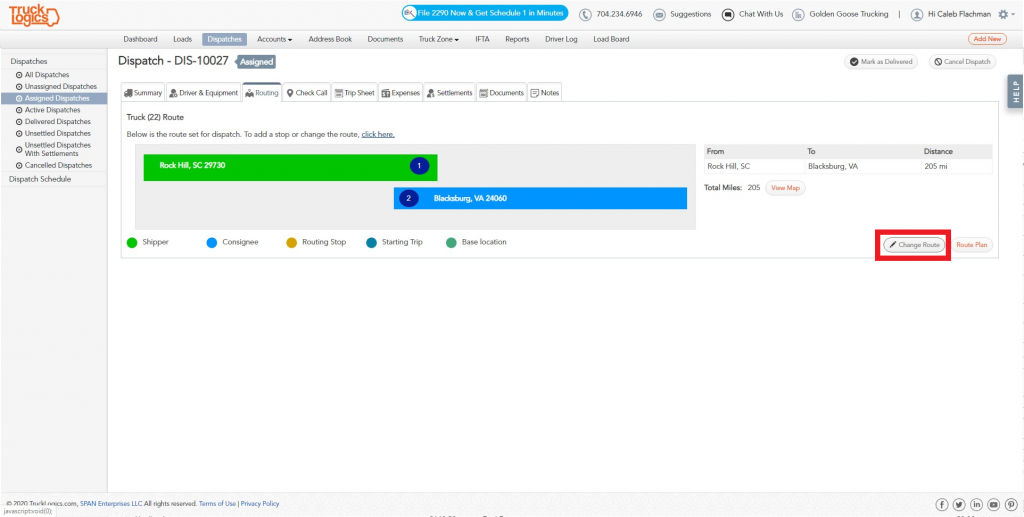Click the green Shipper legend dot

pyautogui.click(x=132, y=243)
